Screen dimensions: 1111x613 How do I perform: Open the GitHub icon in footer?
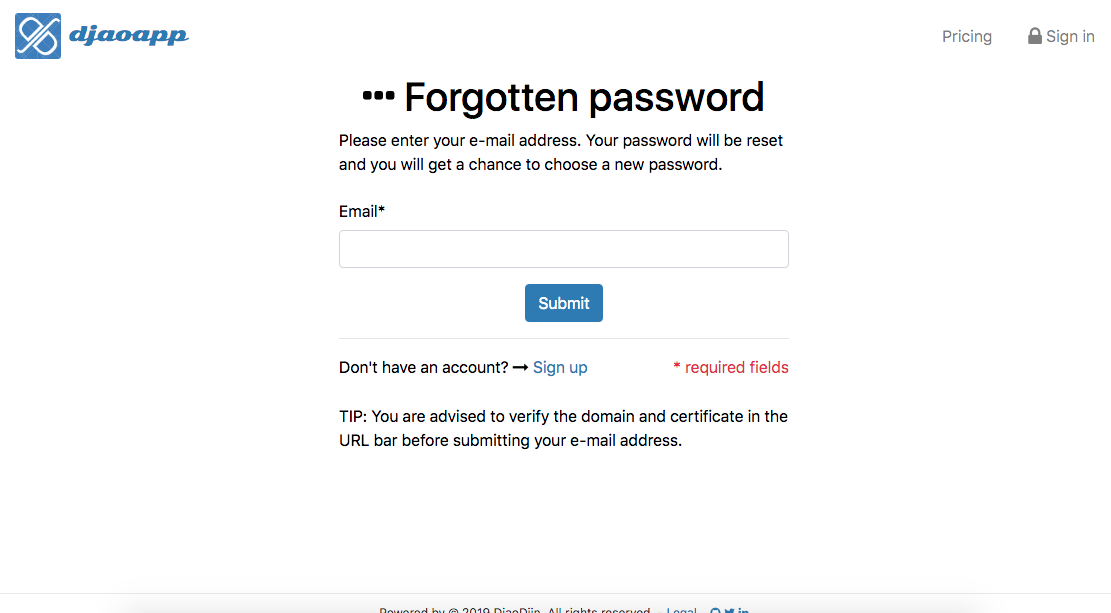(715, 610)
